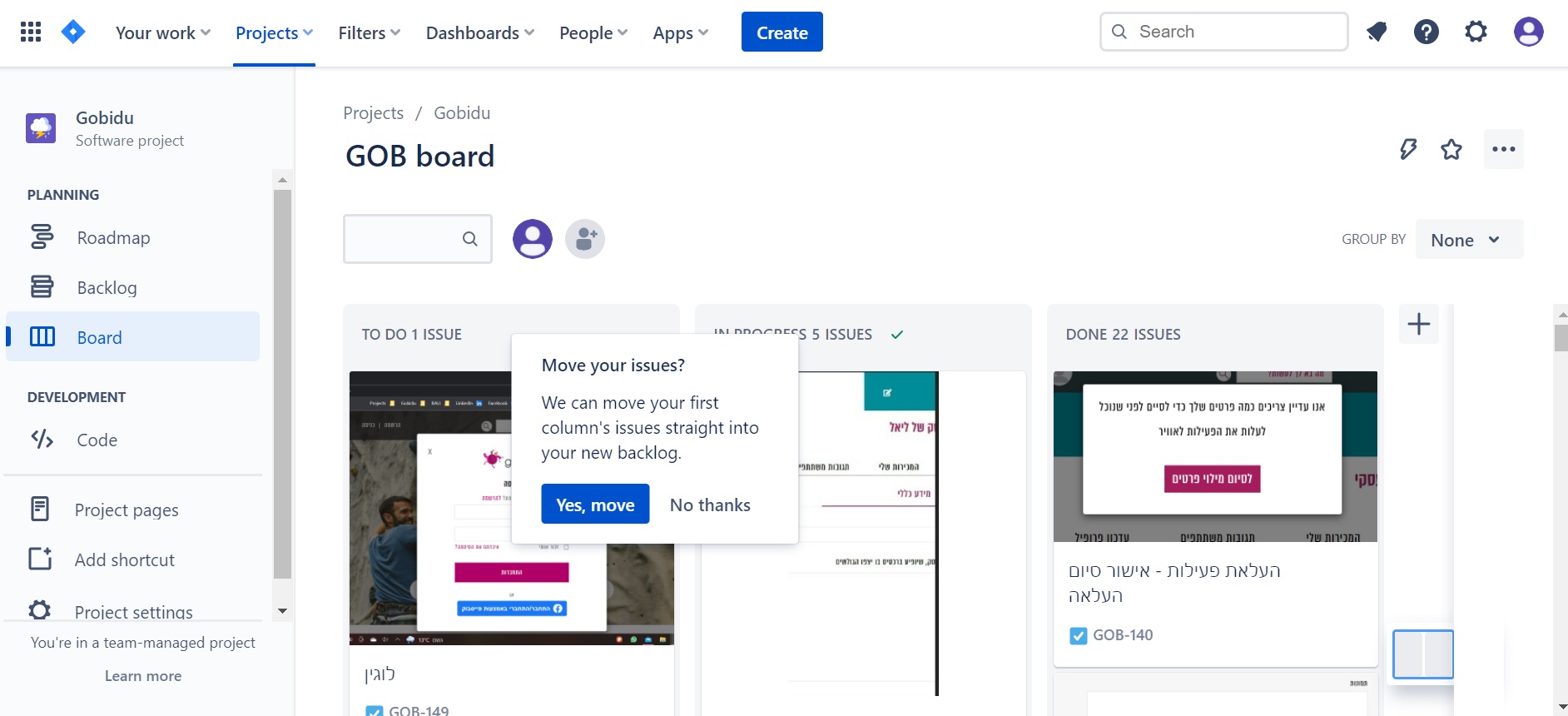
Task: Open the help question mark icon
Action: click(x=1427, y=32)
